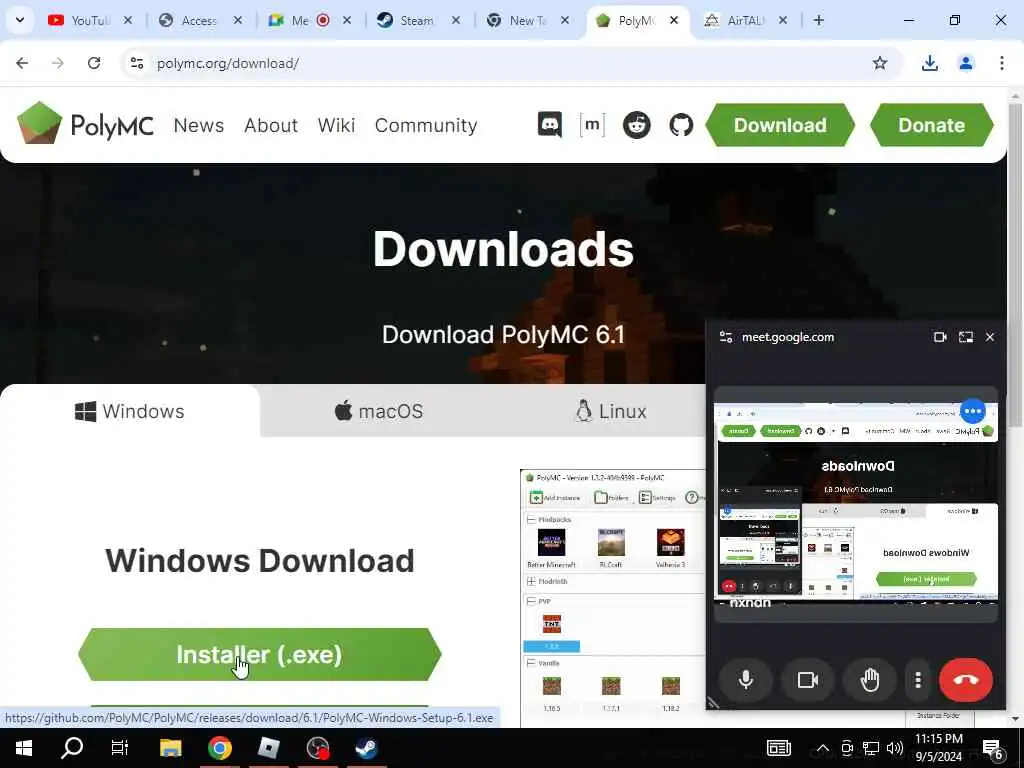The width and height of the screenshot is (1024, 768).
Task: Raise hand in Meet picture-in-picture
Action: click(x=870, y=680)
